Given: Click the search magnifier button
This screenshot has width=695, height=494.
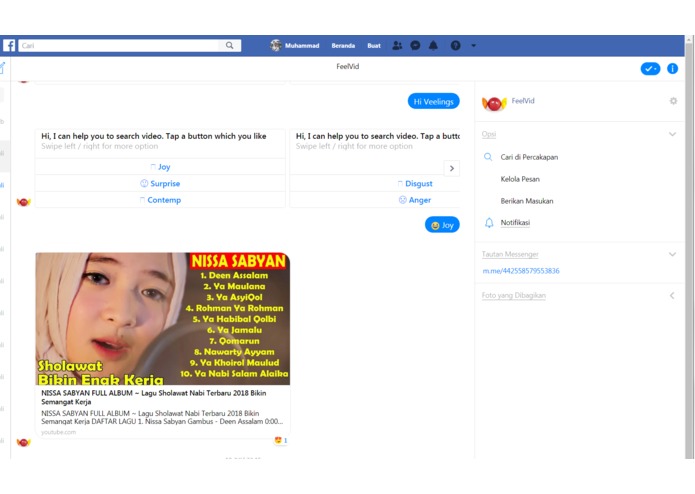Looking at the screenshot, I should pos(230,45).
